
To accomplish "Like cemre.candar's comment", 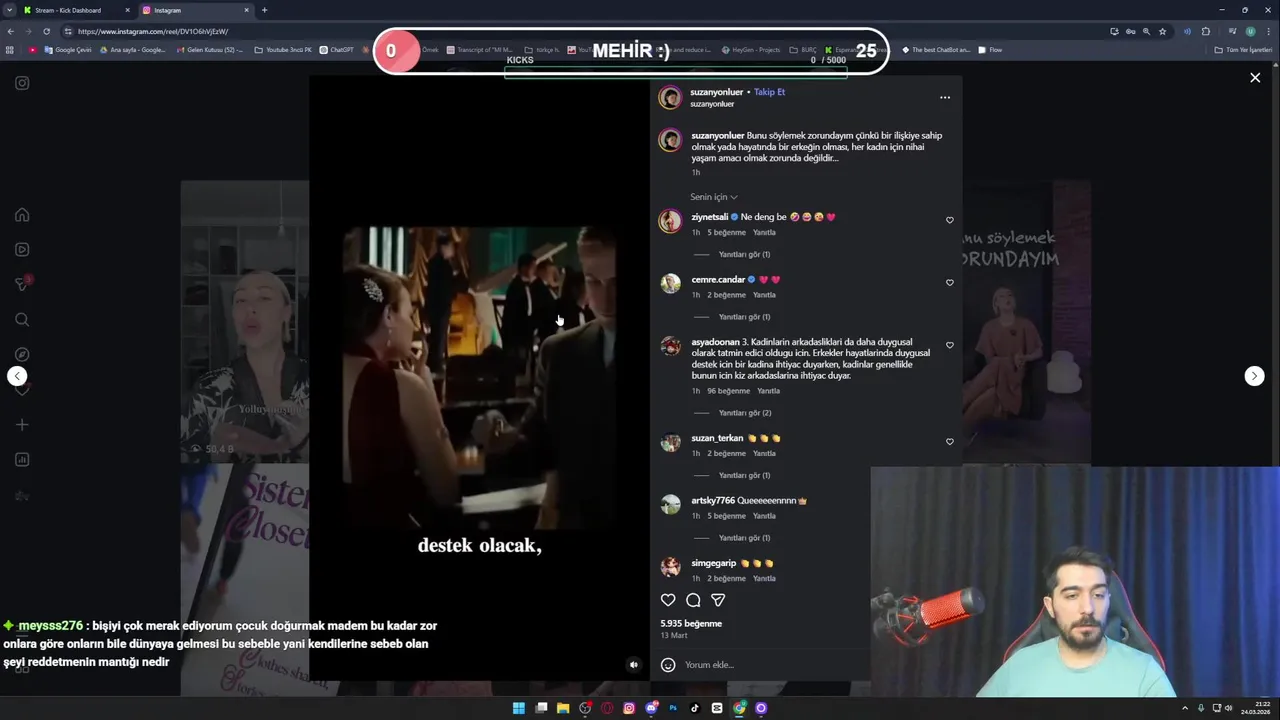I will [x=949, y=282].
